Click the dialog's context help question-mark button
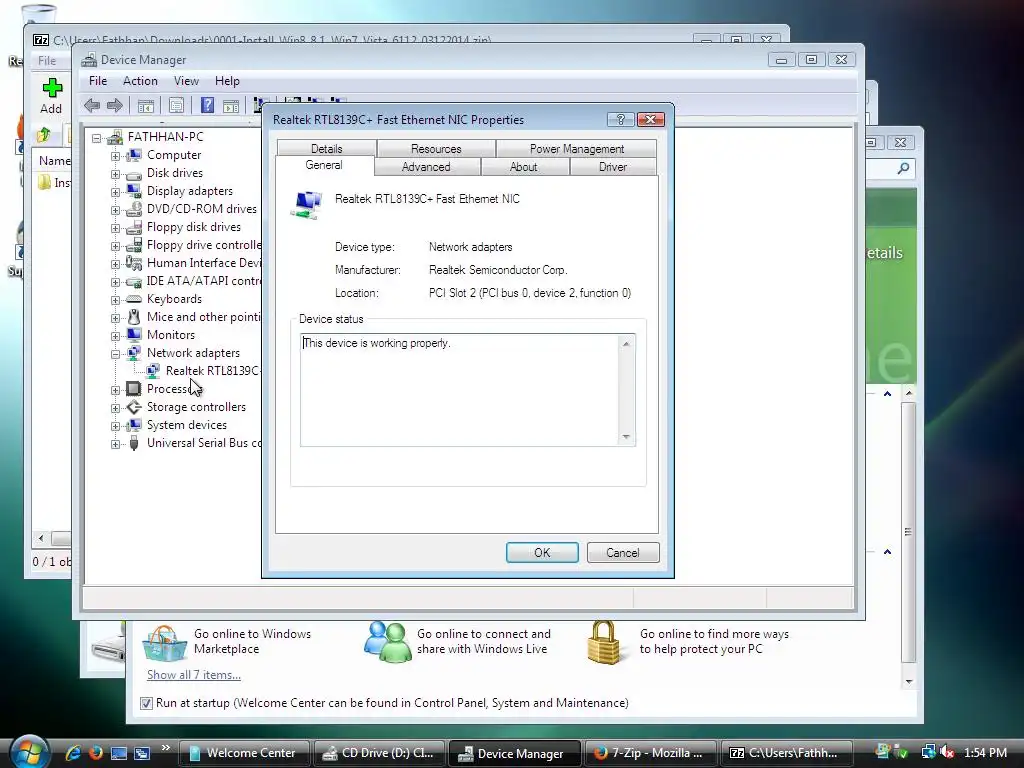Viewport: 1024px width, 768px height. point(620,120)
